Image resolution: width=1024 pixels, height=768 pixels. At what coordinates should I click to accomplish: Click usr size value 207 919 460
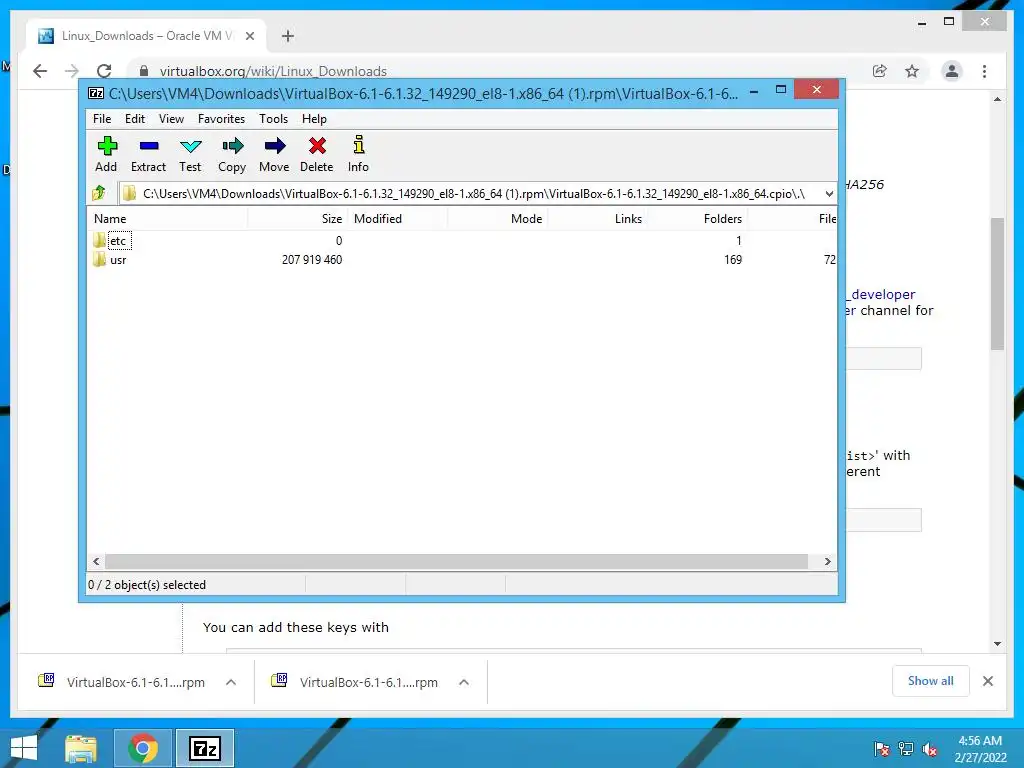[312, 260]
